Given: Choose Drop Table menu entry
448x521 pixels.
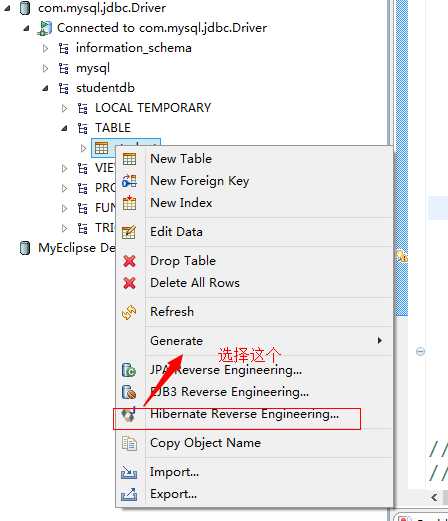Looking at the screenshot, I should click(x=255, y=261).
